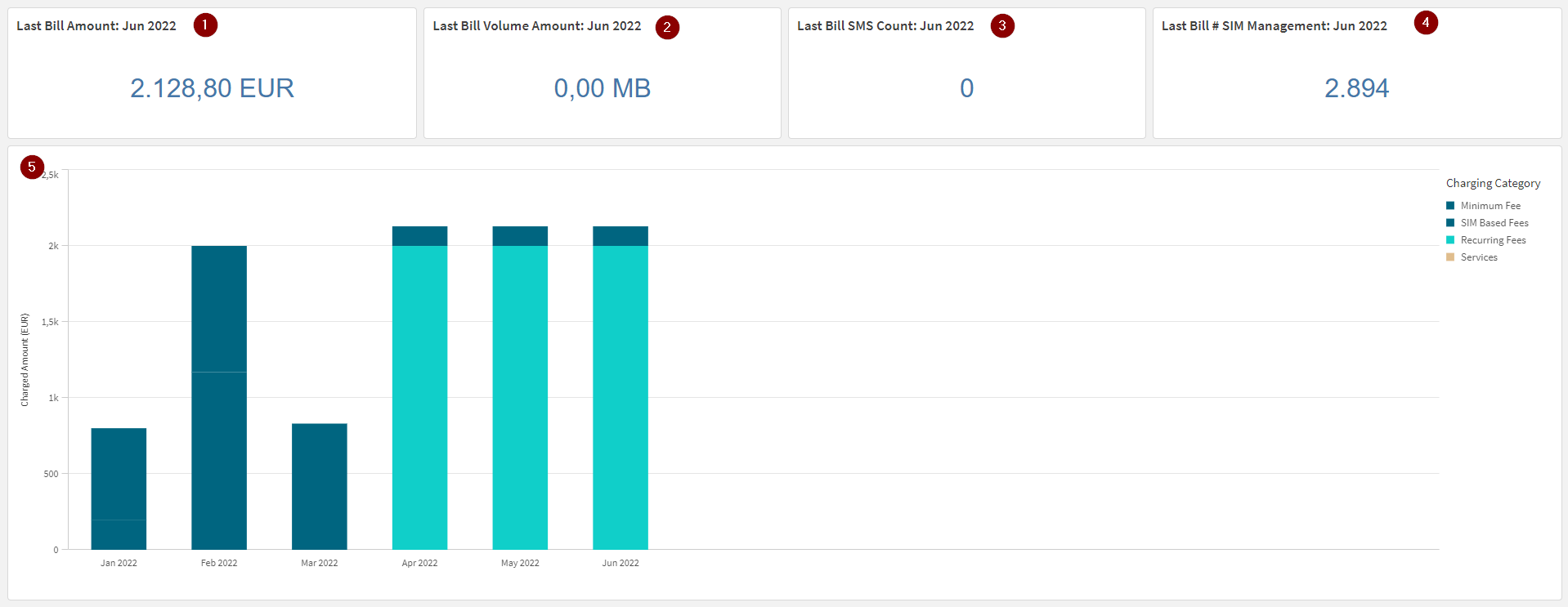Click the 2.128,80 EUR bill amount value
This screenshot has width=1568, height=607.
(212, 88)
